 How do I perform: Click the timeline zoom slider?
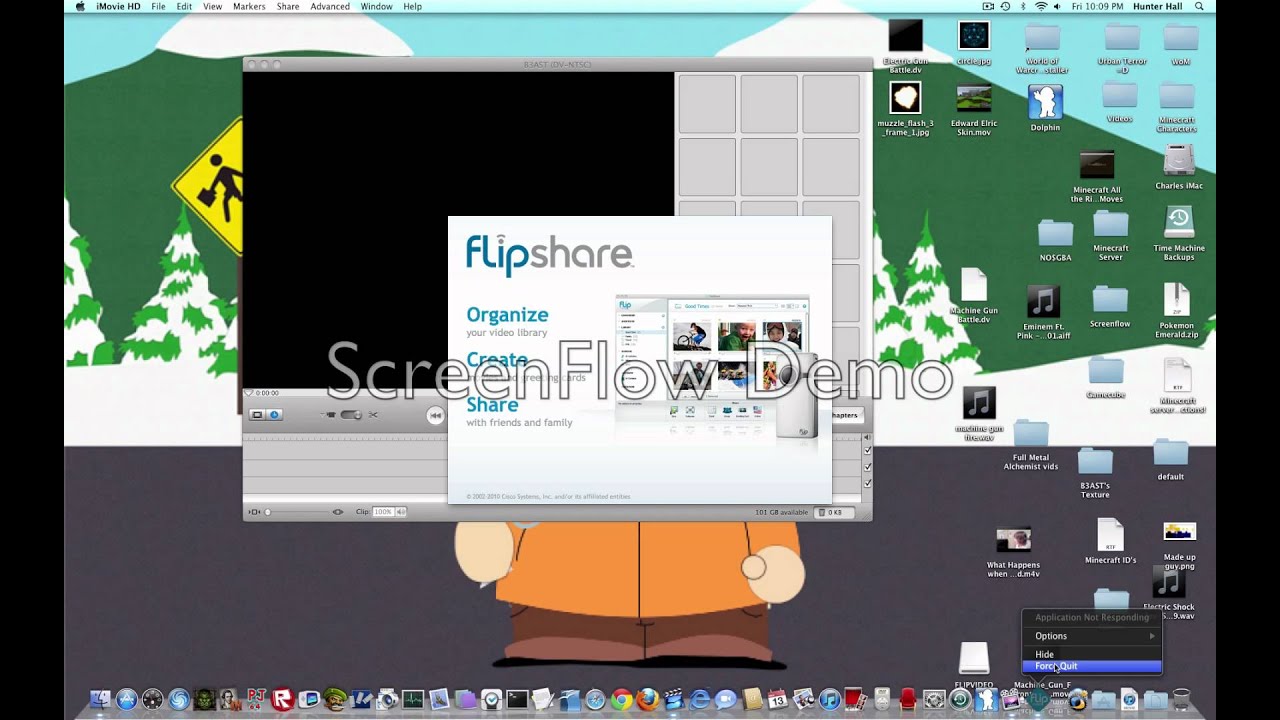[298, 512]
